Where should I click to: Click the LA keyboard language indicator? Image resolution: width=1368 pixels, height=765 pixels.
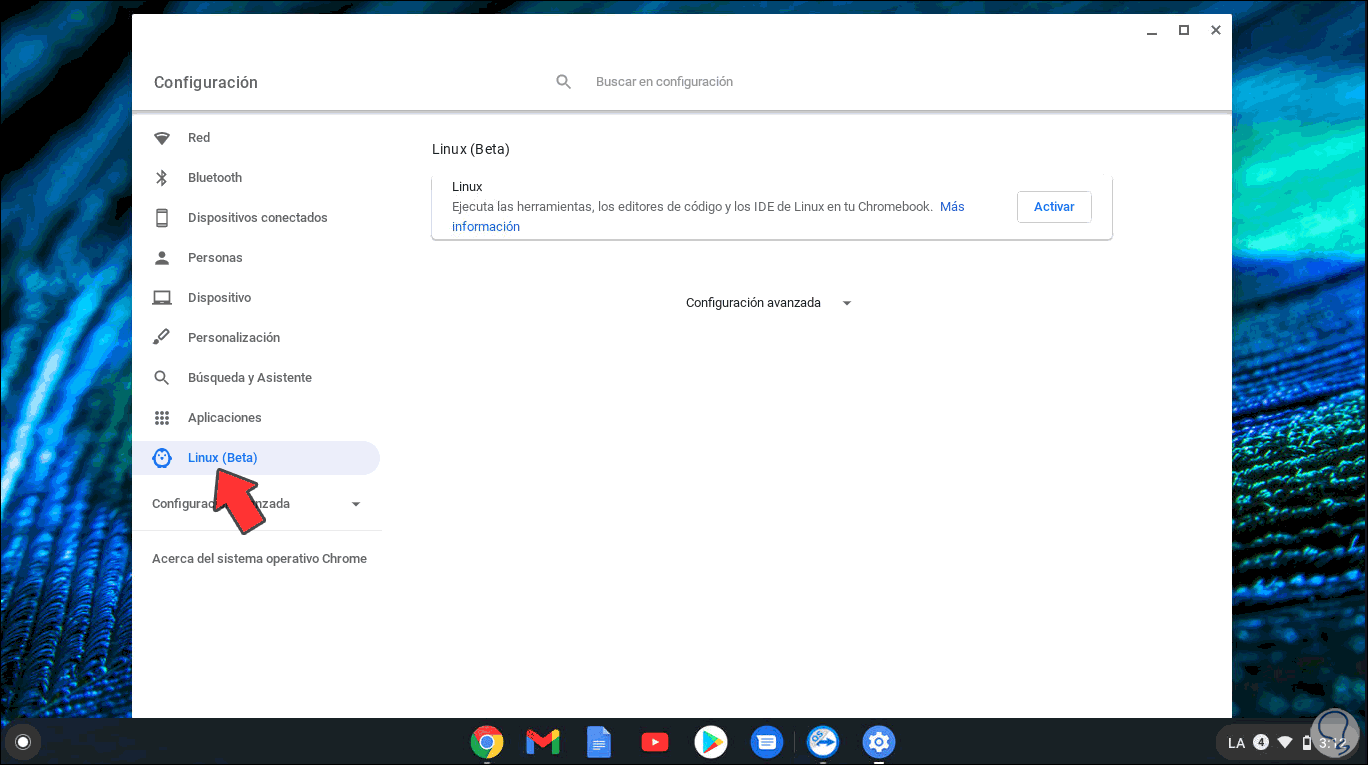[x=1237, y=742]
